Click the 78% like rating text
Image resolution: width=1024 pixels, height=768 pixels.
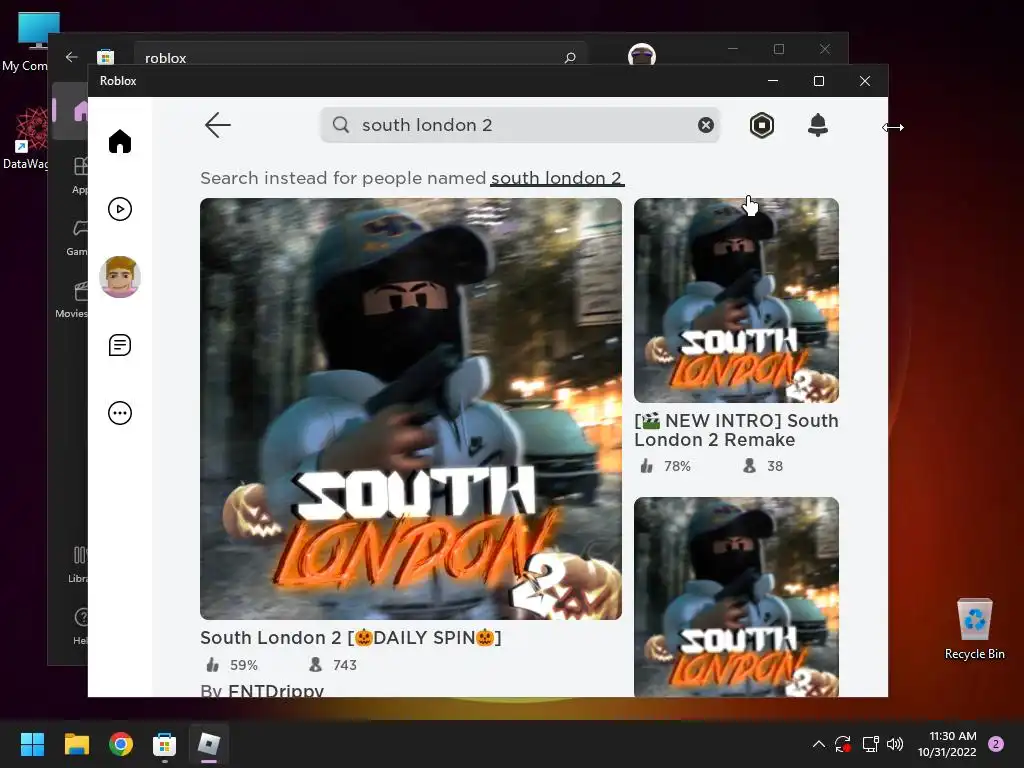point(677,466)
